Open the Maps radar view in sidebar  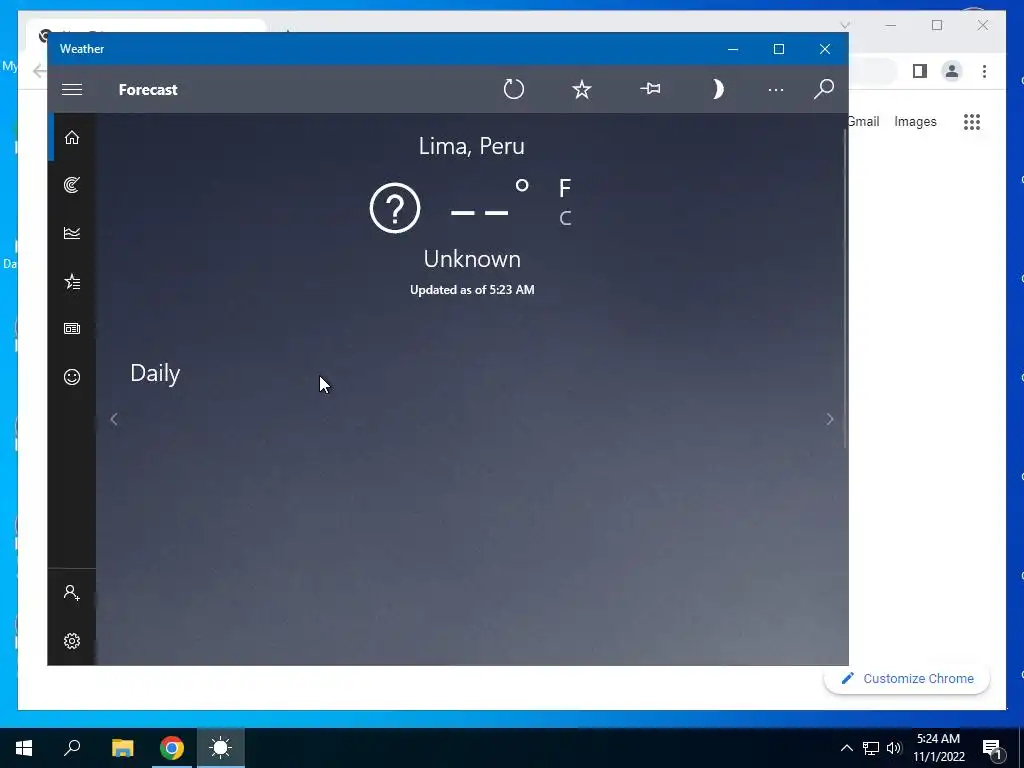72,185
